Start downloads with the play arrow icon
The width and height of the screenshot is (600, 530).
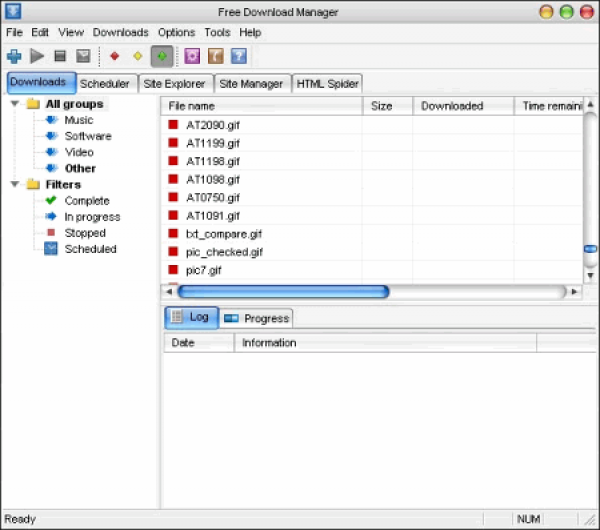(x=37, y=56)
